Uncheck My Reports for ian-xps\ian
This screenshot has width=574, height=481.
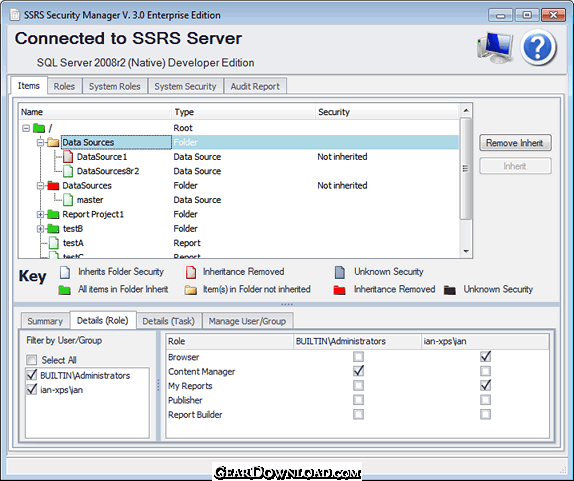485,385
